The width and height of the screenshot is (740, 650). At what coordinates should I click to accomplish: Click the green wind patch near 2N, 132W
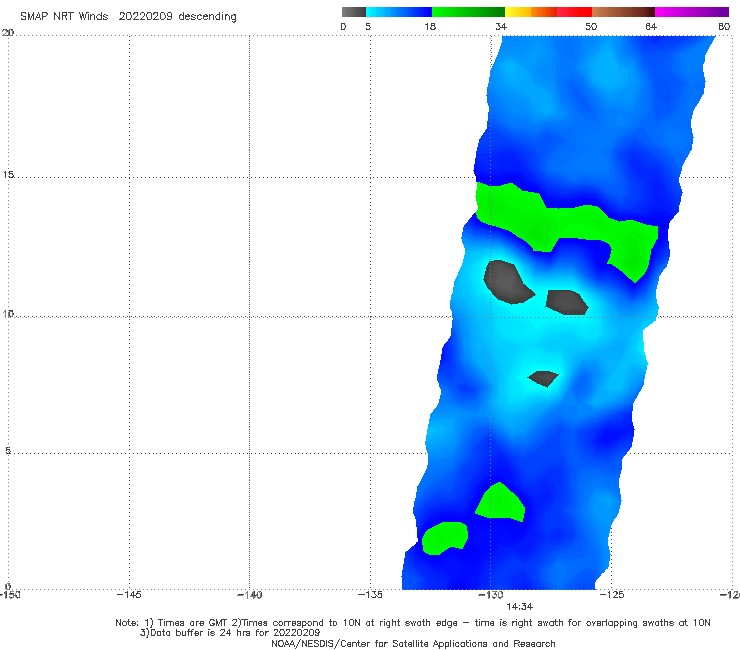coord(444,538)
